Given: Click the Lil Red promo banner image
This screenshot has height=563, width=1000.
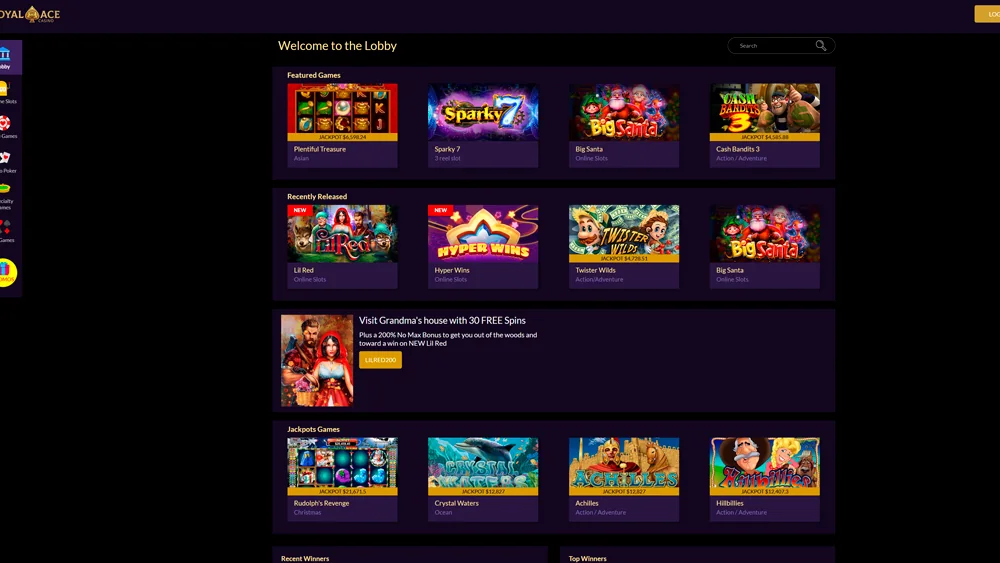Looking at the screenshot, I should click(317, 360).
